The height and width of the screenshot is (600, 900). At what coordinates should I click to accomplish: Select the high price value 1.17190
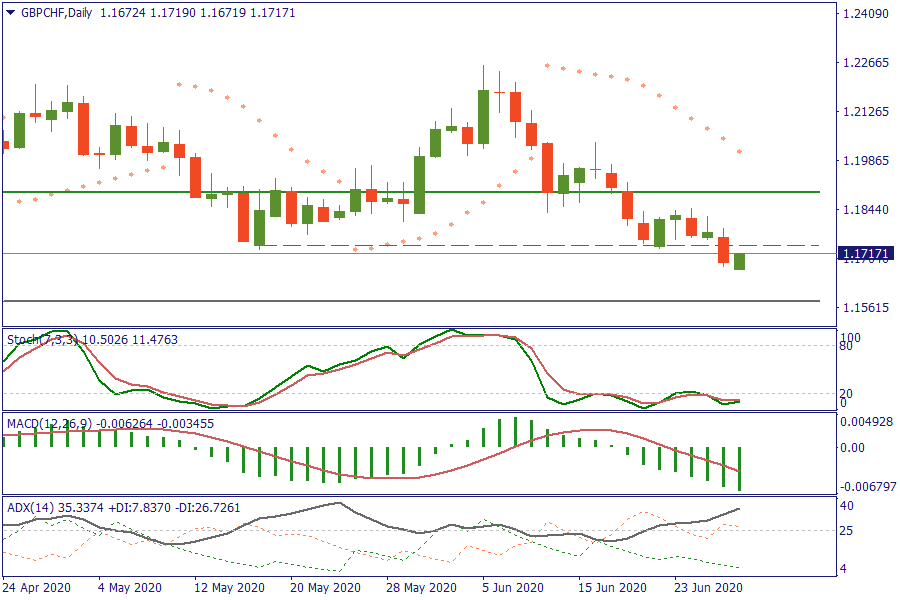173,13
